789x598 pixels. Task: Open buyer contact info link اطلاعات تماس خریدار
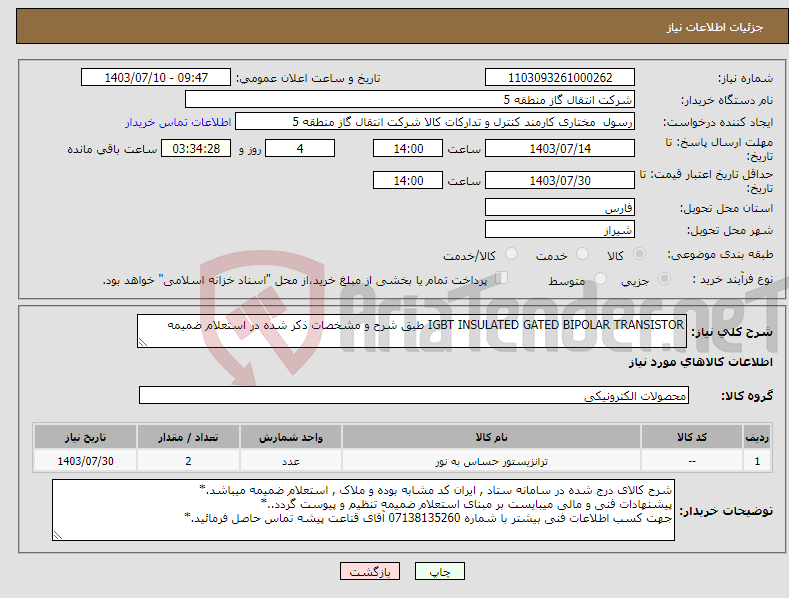pyautogui.click(x=178, y=122)
